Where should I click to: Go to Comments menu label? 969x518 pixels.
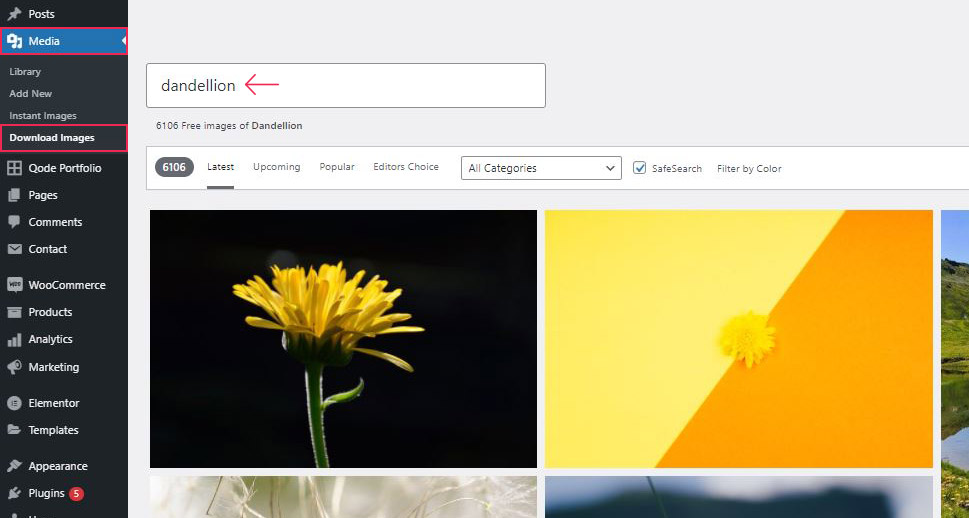point(55,222)
